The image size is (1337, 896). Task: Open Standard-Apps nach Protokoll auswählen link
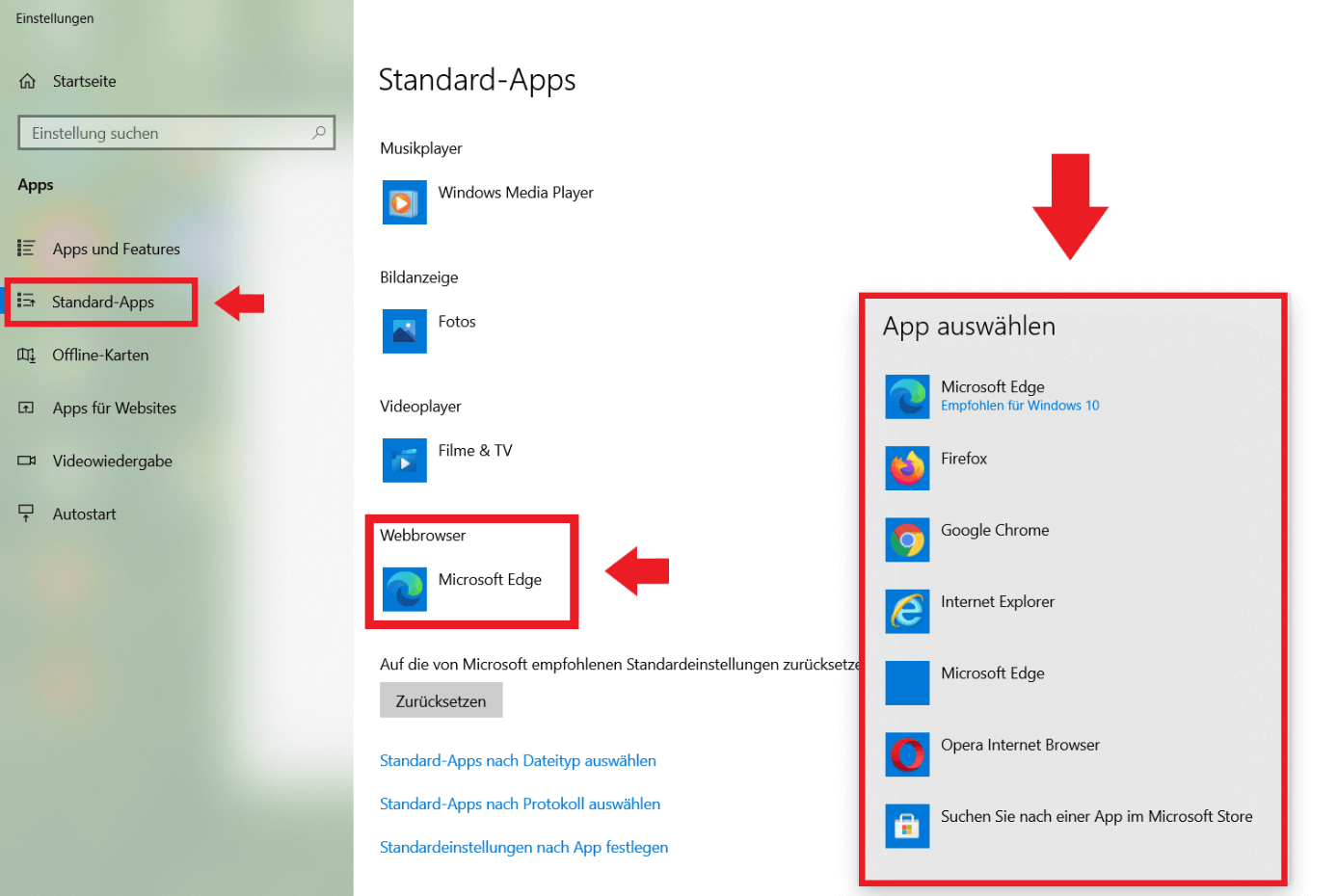coord(520,804)
